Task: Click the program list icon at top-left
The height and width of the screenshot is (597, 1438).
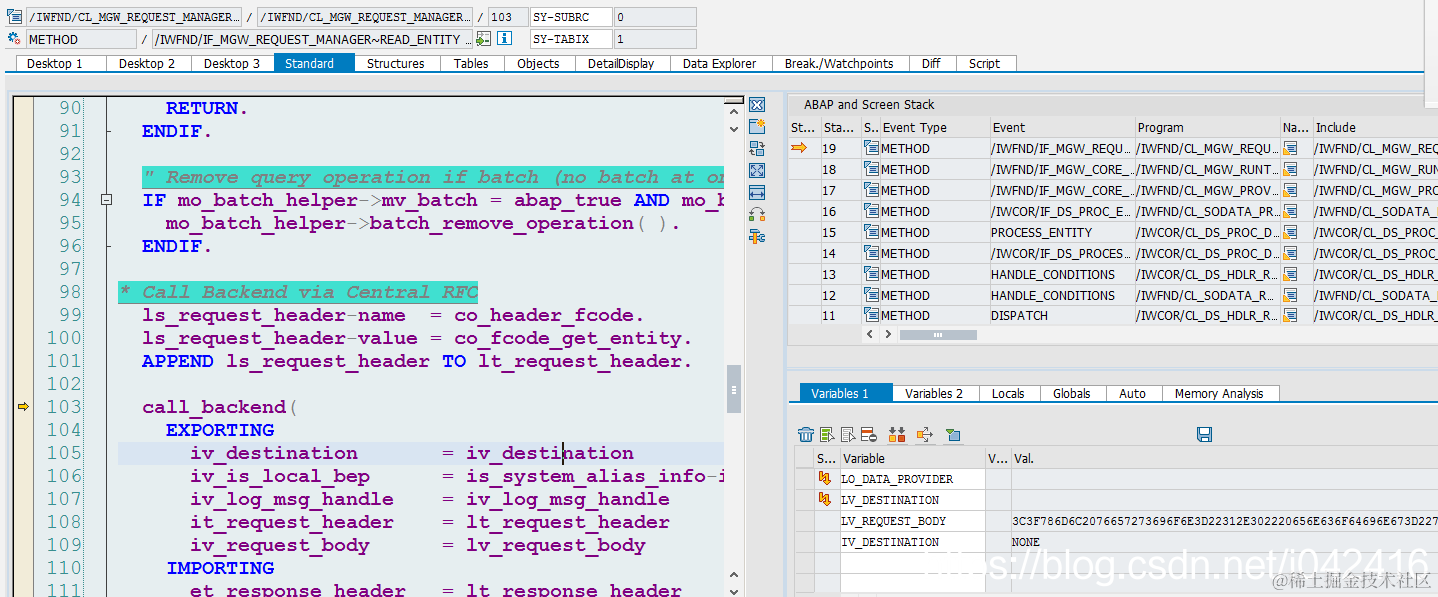Action: coord(14,17)
